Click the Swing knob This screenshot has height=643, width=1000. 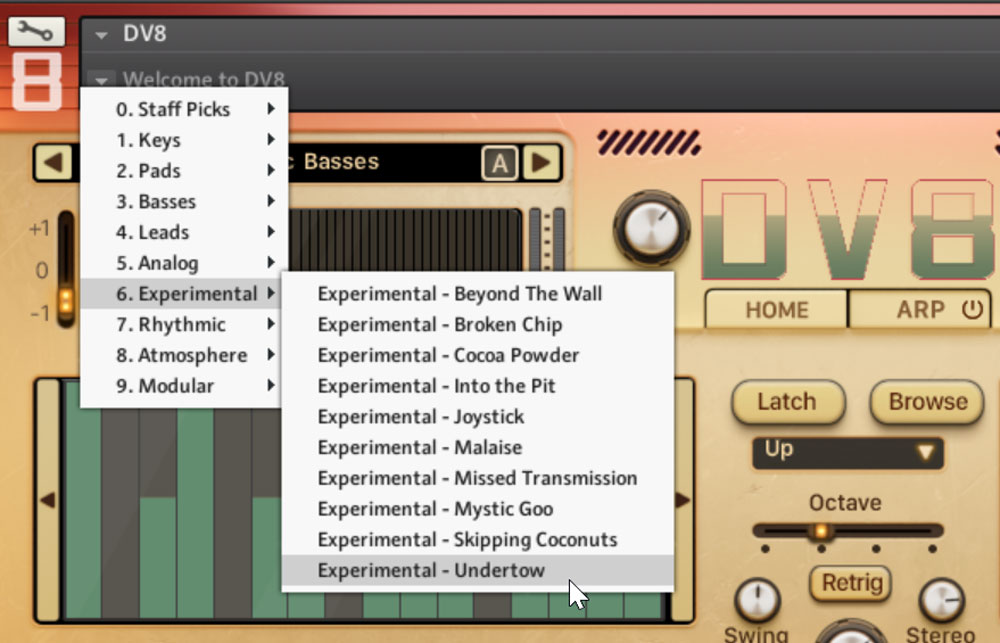pos(757,600)
